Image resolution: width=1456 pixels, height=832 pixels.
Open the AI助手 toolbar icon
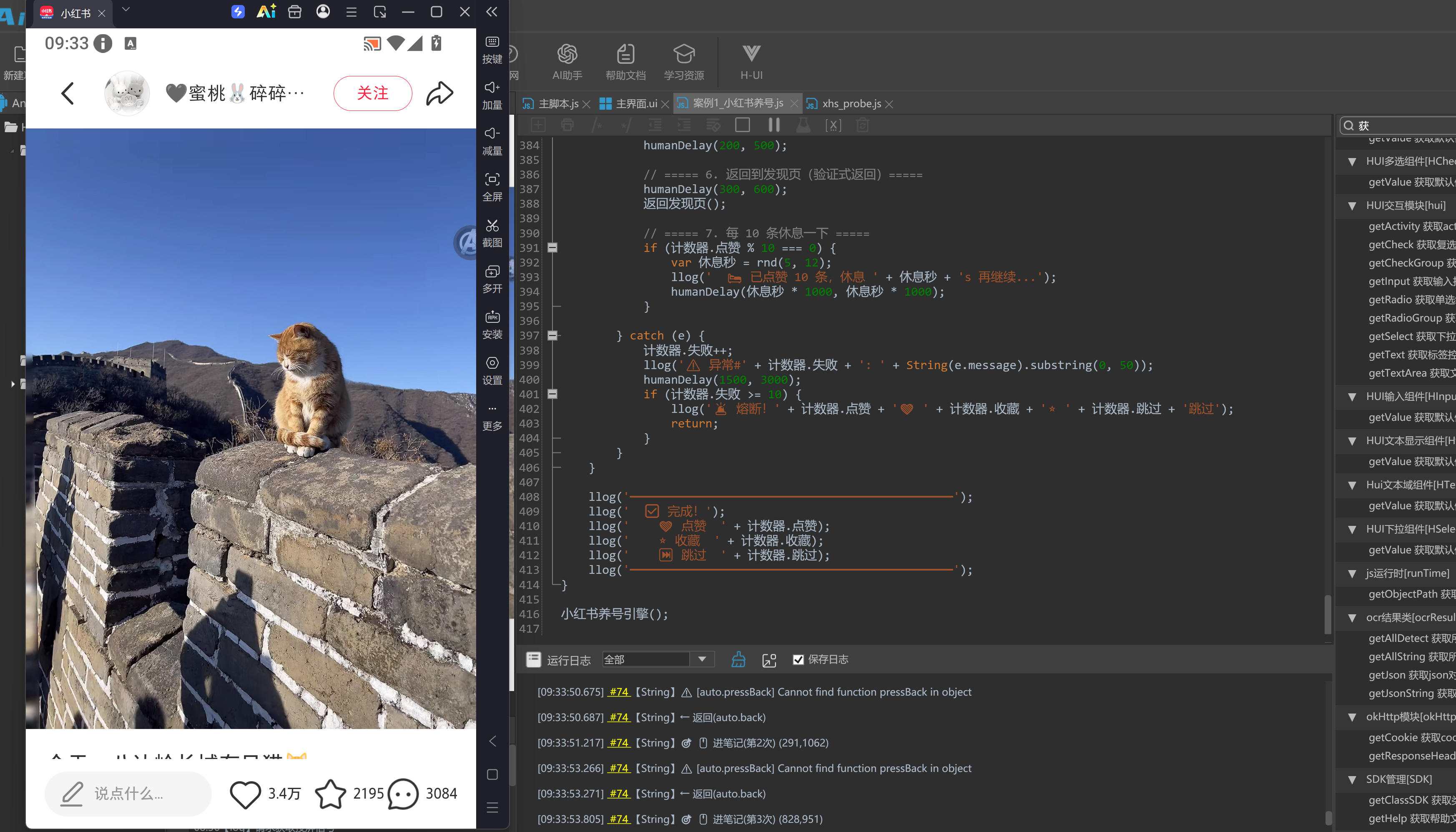(x=567, y=55)
